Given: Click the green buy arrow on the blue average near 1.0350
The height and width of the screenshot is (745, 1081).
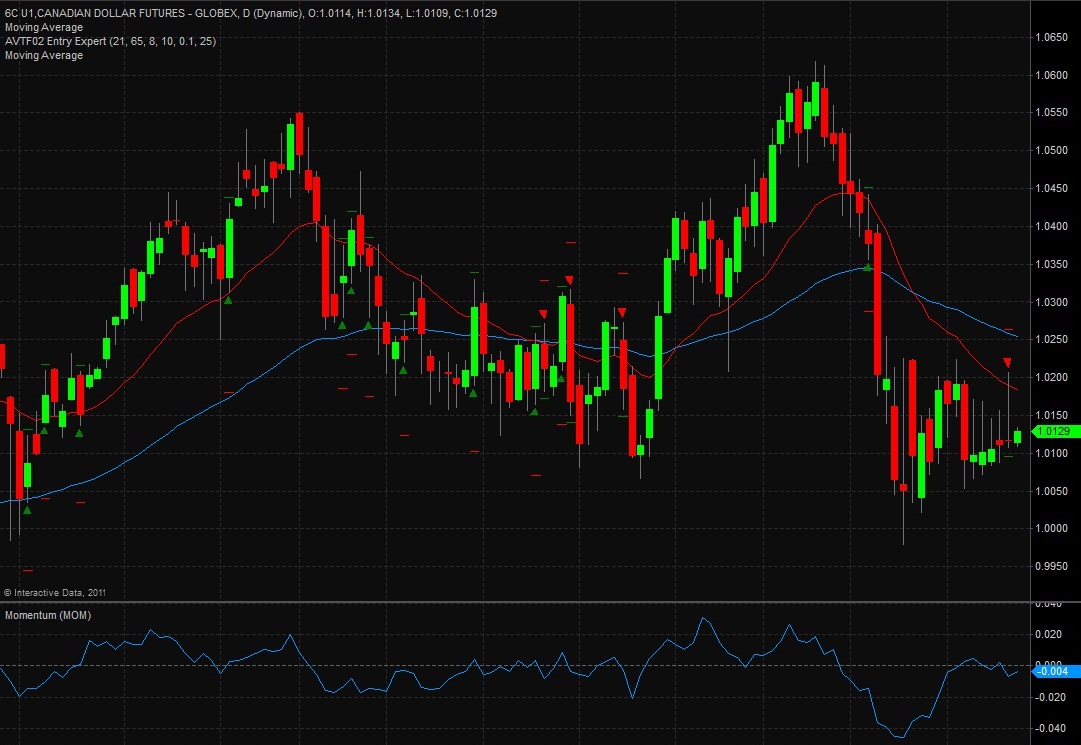Looking at the screenshot, I should [x=868, y=267].
